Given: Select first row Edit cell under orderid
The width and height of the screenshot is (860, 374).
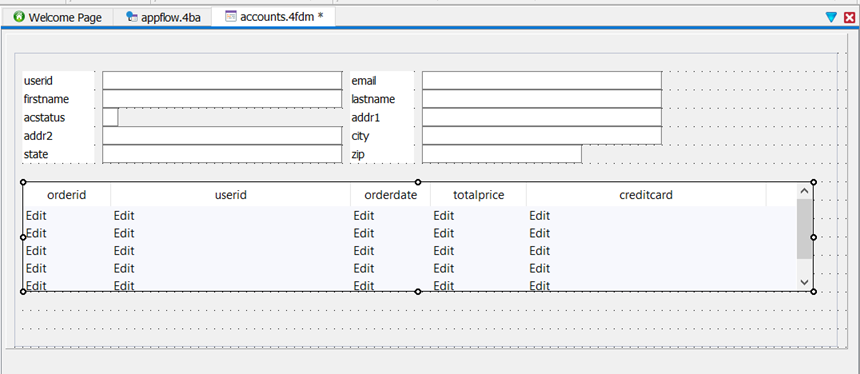Looking at the screenshot, I should tap(36, 216).
